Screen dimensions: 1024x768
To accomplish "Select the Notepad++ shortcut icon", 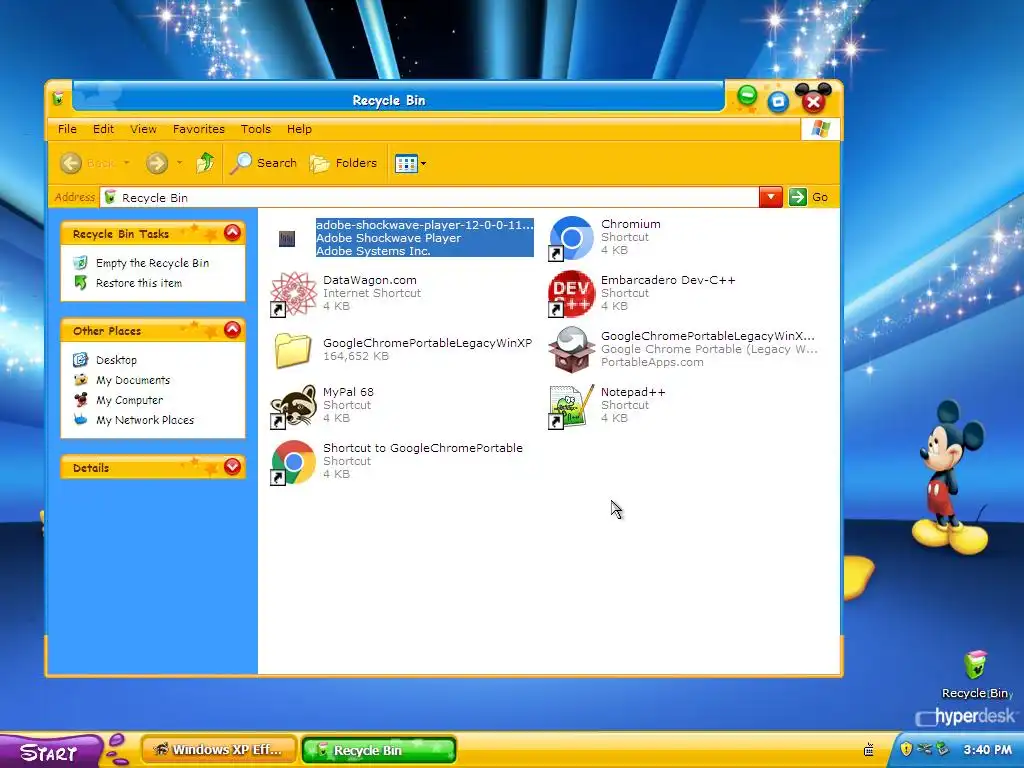I will [571, 406].
